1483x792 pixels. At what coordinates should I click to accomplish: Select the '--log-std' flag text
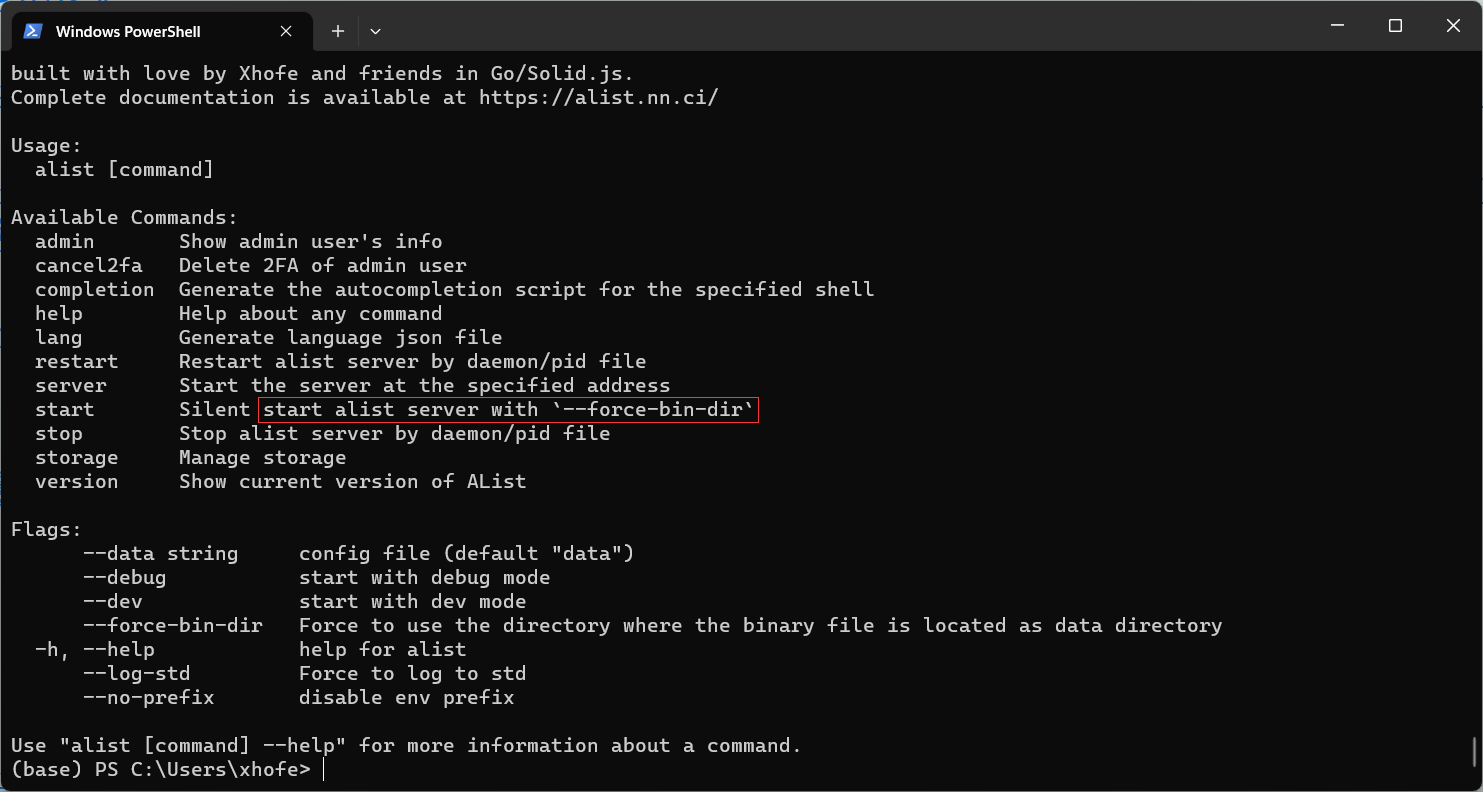[135, 673]
